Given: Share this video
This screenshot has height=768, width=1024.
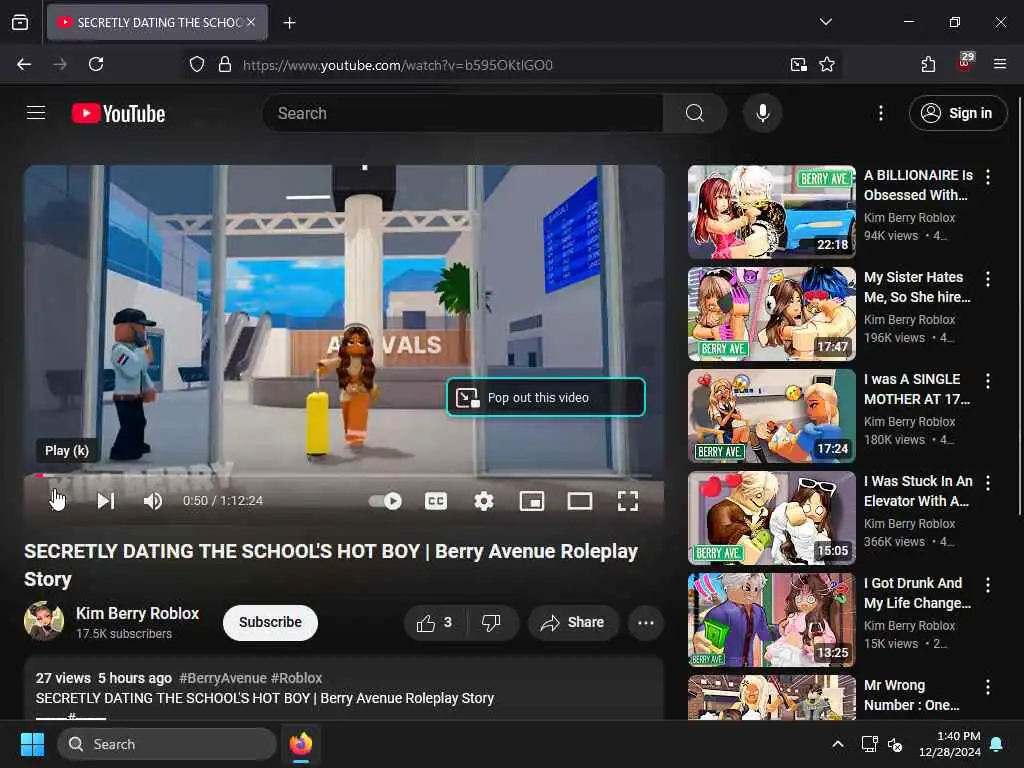Looking at the screenshot, I should tap(573, 622).
